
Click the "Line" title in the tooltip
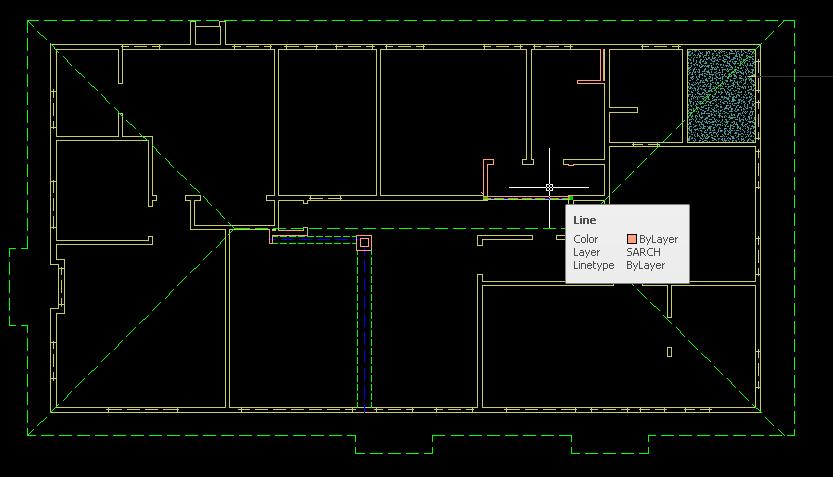click(584, 220)
